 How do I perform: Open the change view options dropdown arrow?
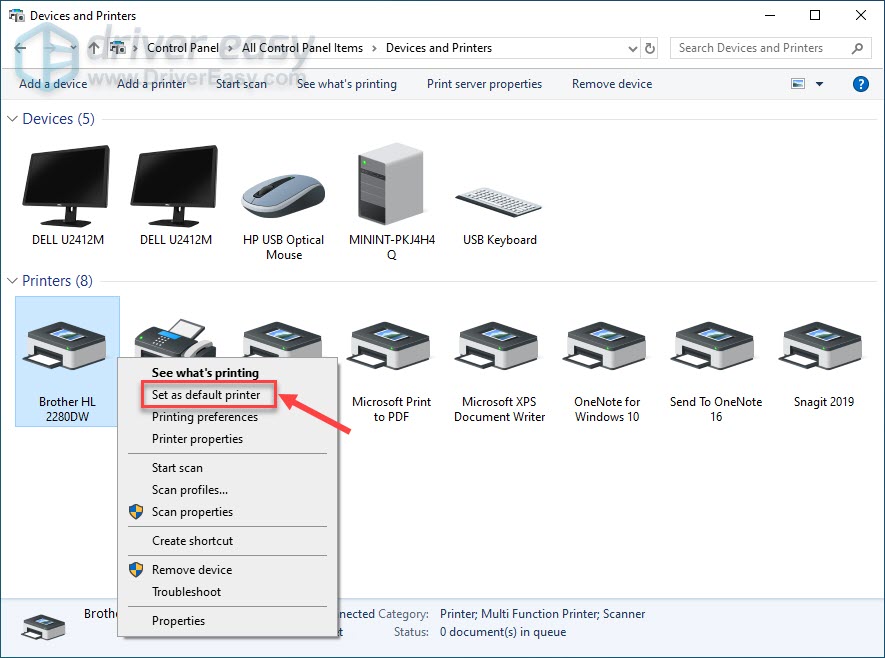[x=819, y=84]
